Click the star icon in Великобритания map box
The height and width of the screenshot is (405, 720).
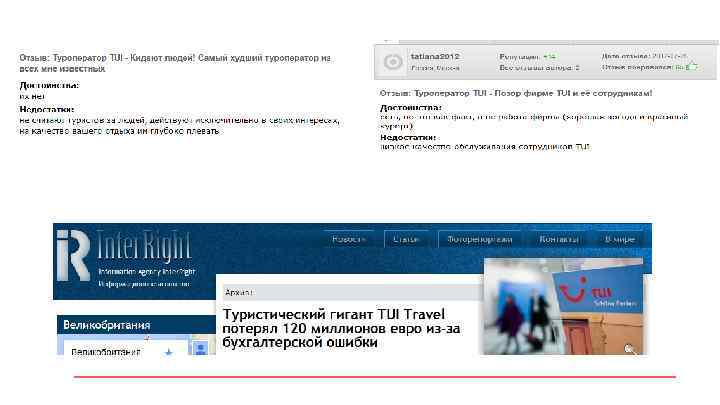click(169, 352)
